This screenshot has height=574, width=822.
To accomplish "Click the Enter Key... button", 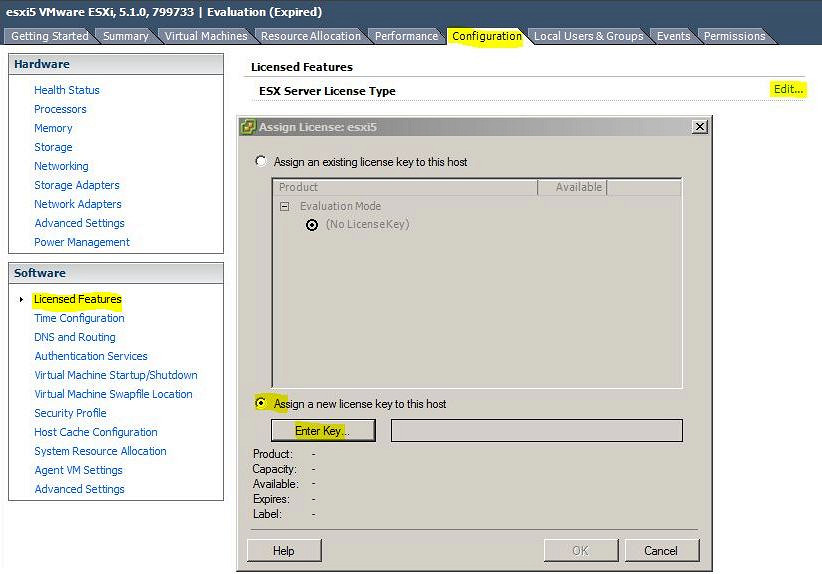I will coord(323,430).
